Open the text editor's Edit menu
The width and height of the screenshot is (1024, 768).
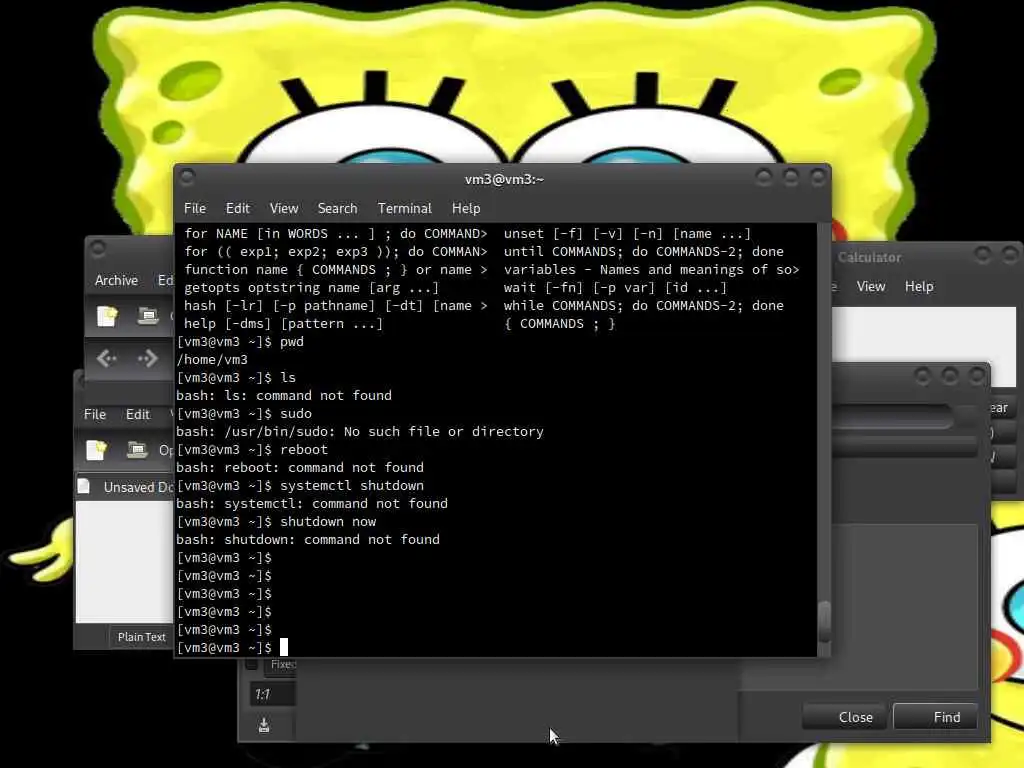click(x=138, y=415)
